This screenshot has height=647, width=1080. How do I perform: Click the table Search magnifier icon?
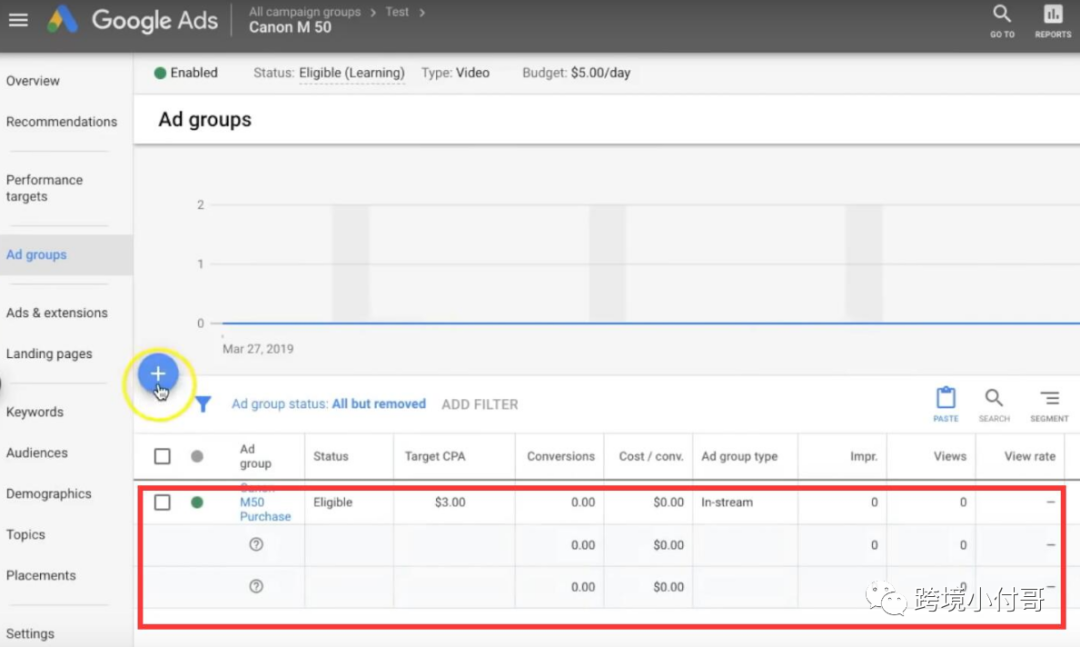(x=994, y=404)
